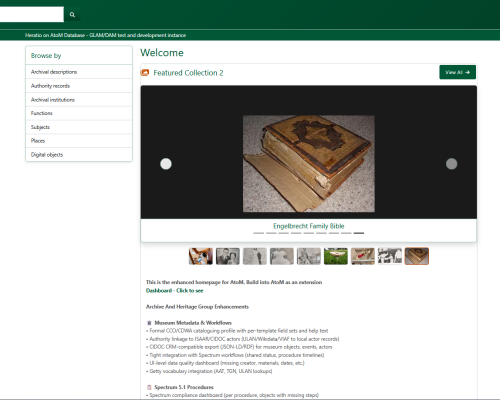
Task: Open Archival descriptions browse link
Action: (x=79, y=72)
